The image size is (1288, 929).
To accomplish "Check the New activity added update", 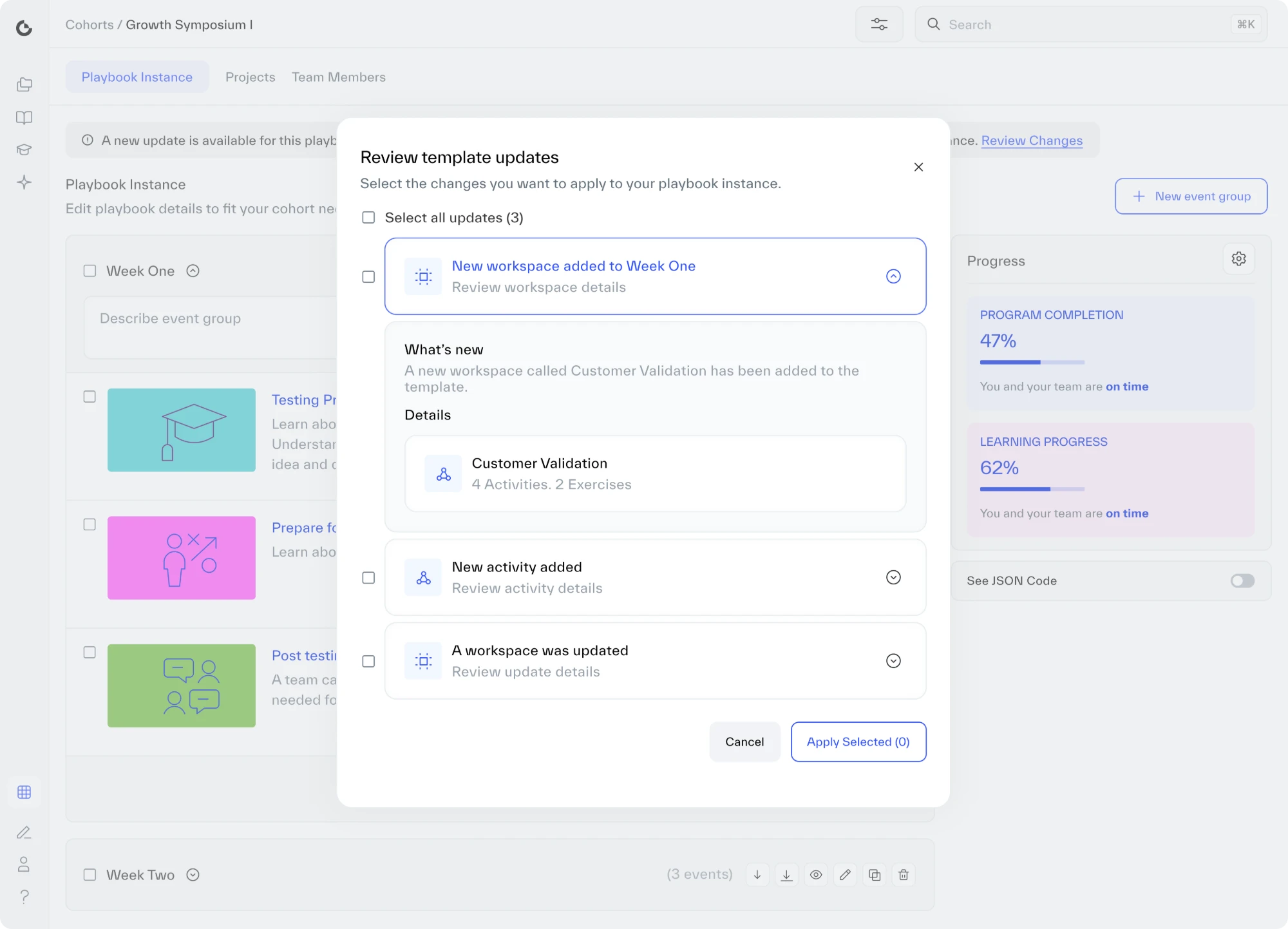I will tap(368, 577).
